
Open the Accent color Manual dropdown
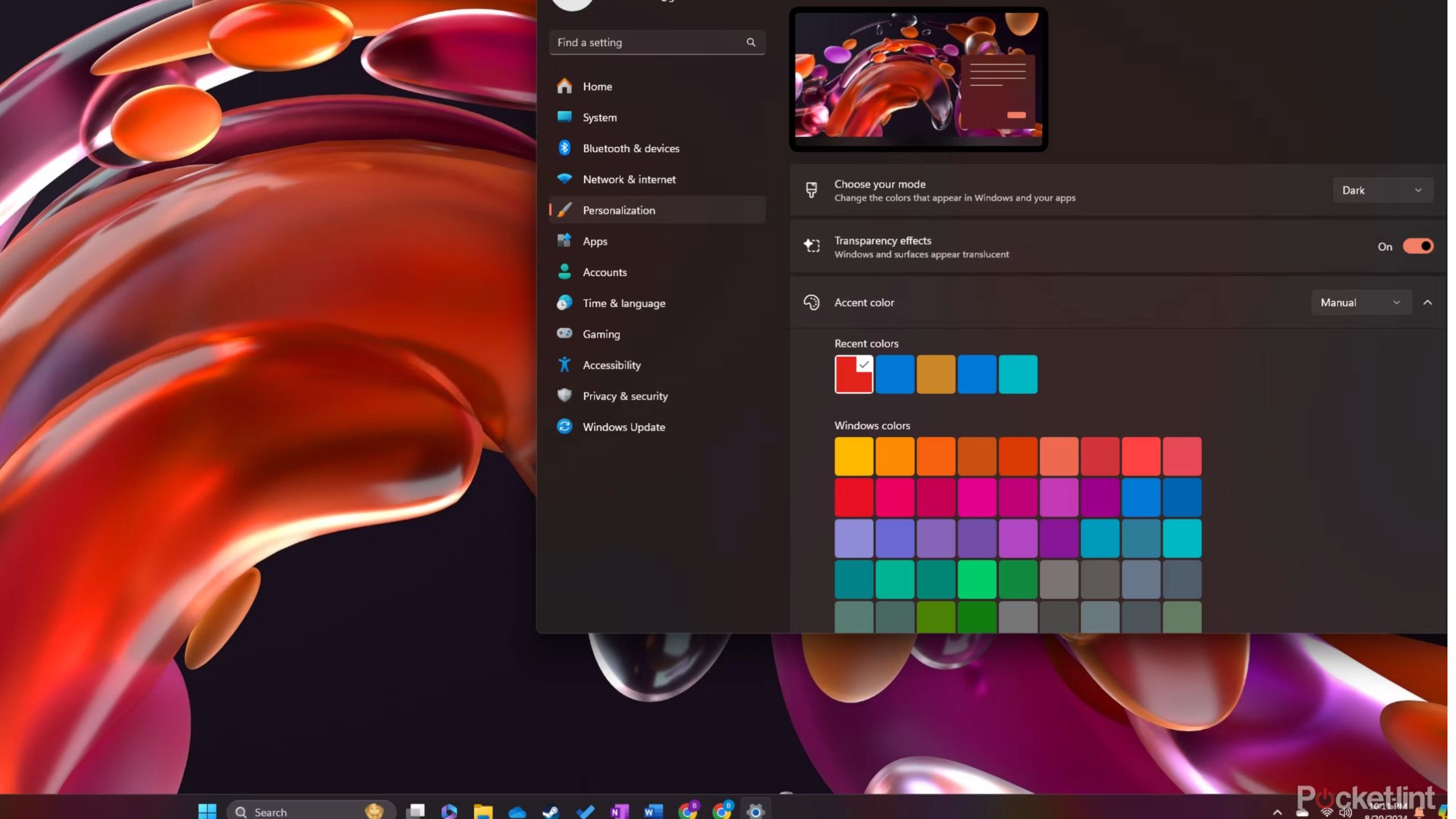pos(1360,302)
